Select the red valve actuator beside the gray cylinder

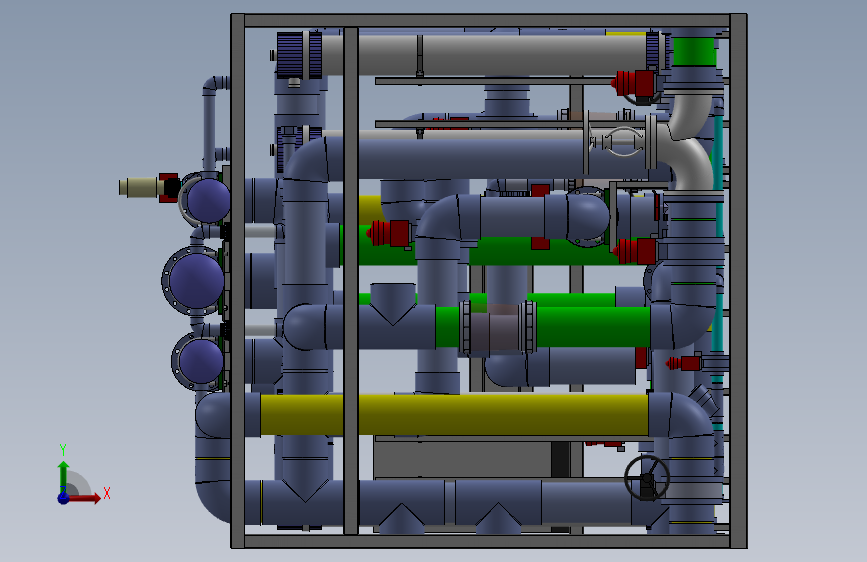click(x=634, y=84)
